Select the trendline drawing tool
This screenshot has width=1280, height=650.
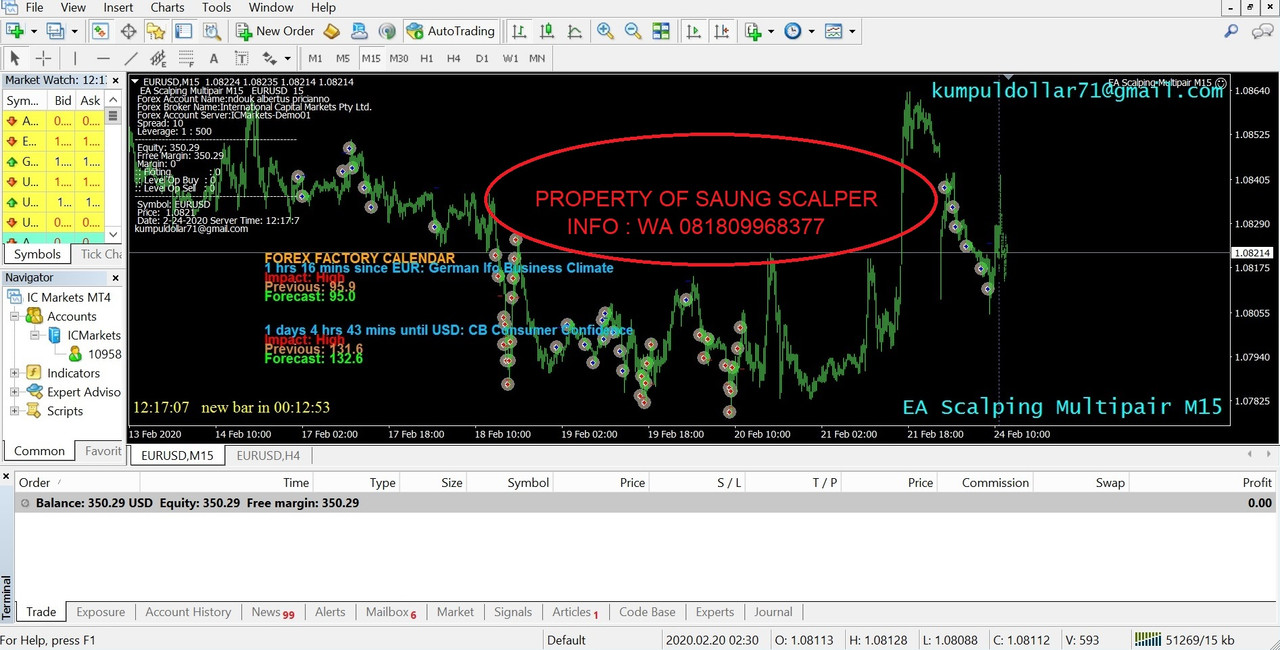coord(131,58)
